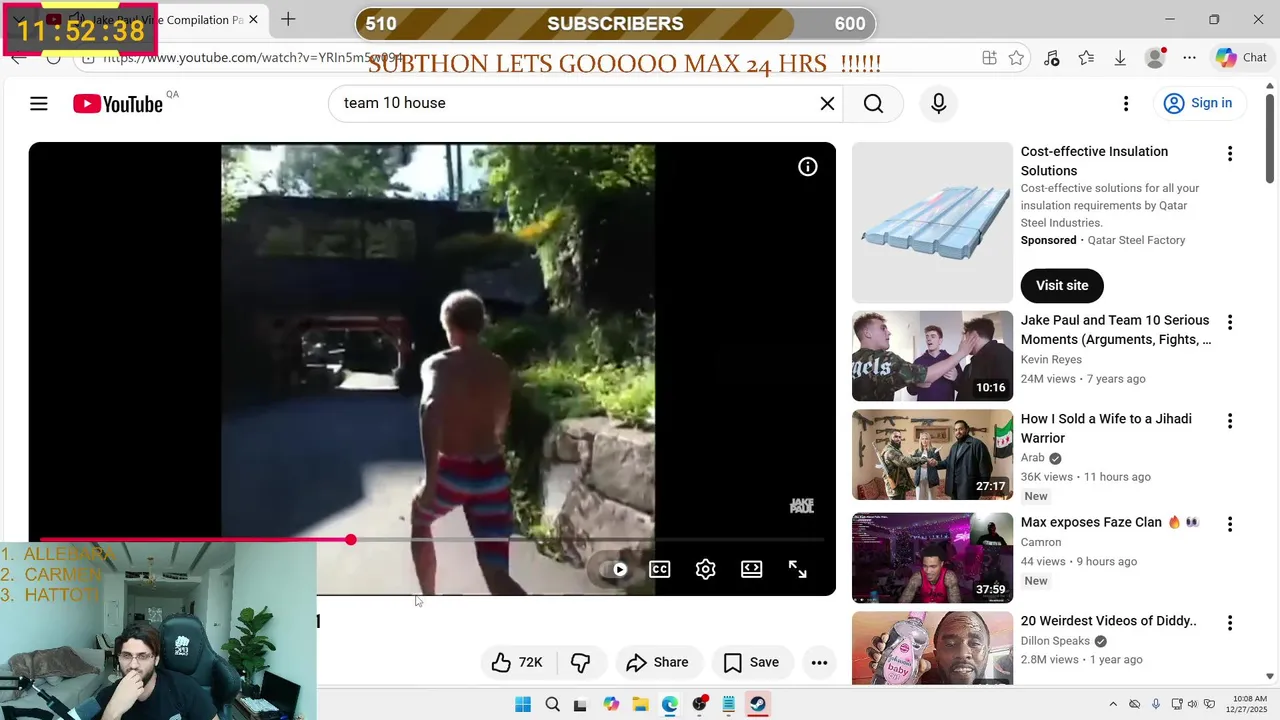Viewport: 1280px width, 720px height.
Task: Like the video with 72K likes
Action: tap(517, 662)
